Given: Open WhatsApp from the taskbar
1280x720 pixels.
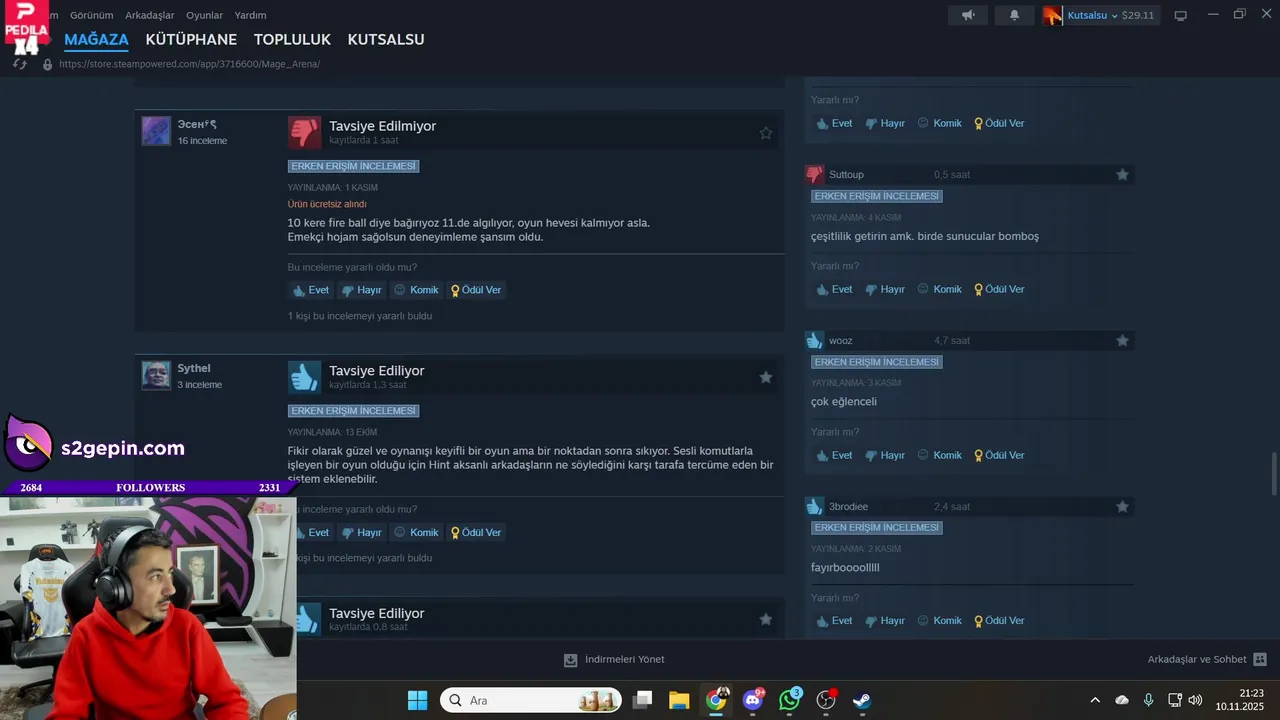Looking at the screenshot, I should point(790,700).
